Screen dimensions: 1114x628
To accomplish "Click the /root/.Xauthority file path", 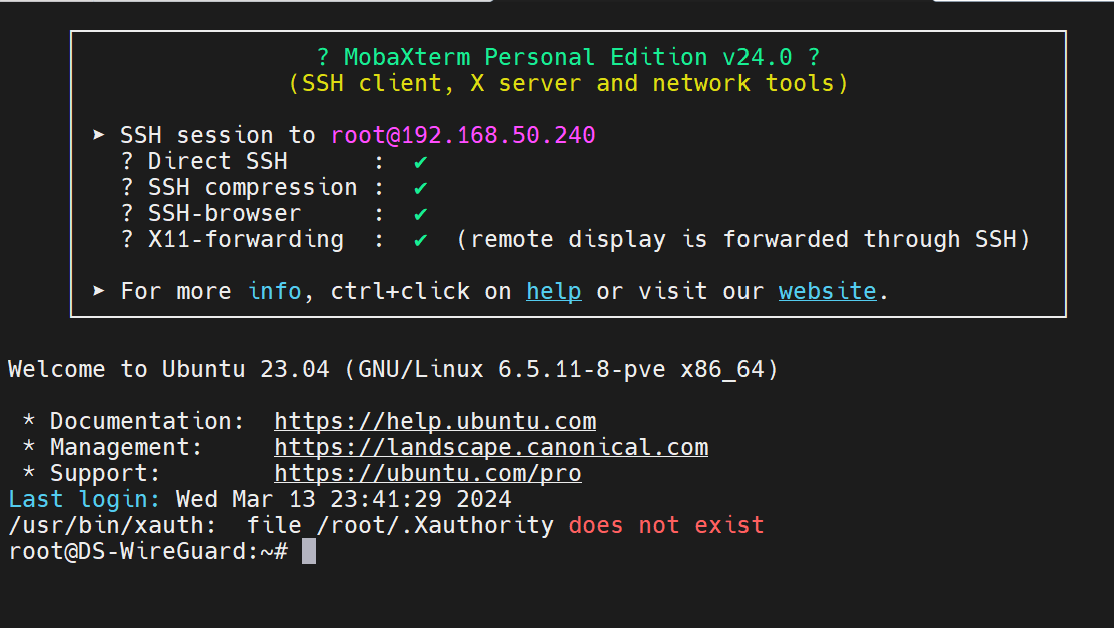I will click(435, 525).
